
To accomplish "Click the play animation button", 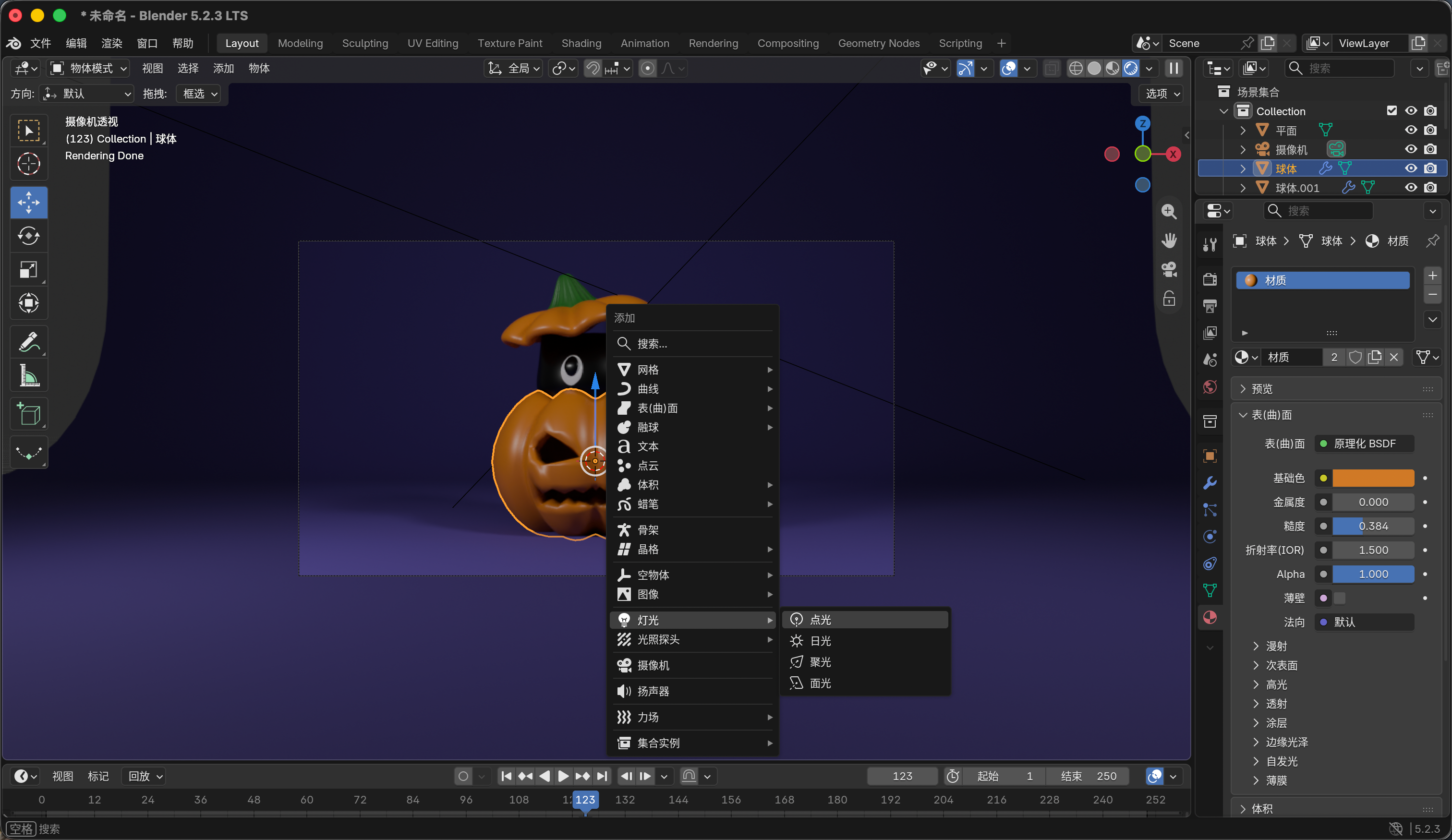I will click(x=563, y=776).
